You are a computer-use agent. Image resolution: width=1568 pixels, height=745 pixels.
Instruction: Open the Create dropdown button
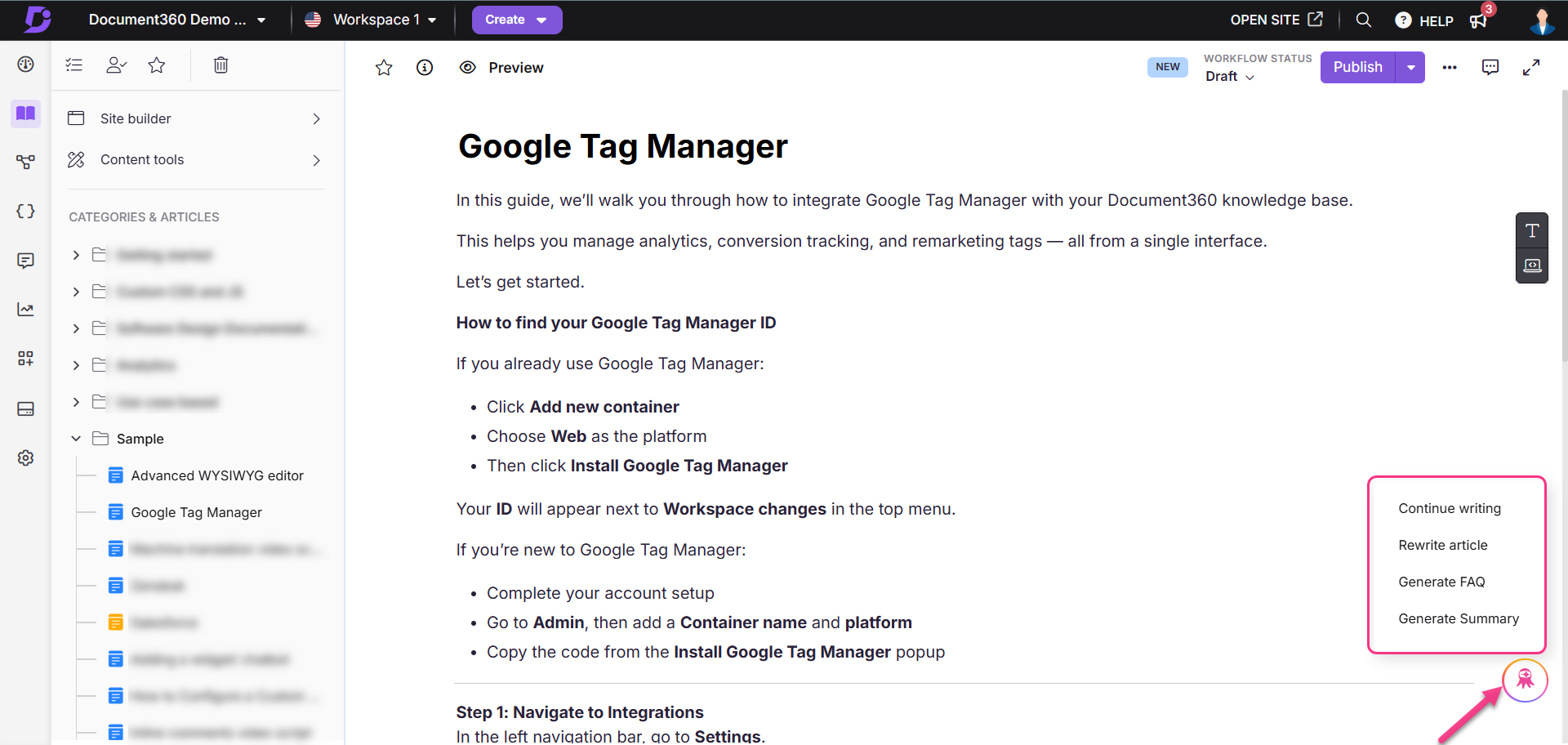pos(517,20)
